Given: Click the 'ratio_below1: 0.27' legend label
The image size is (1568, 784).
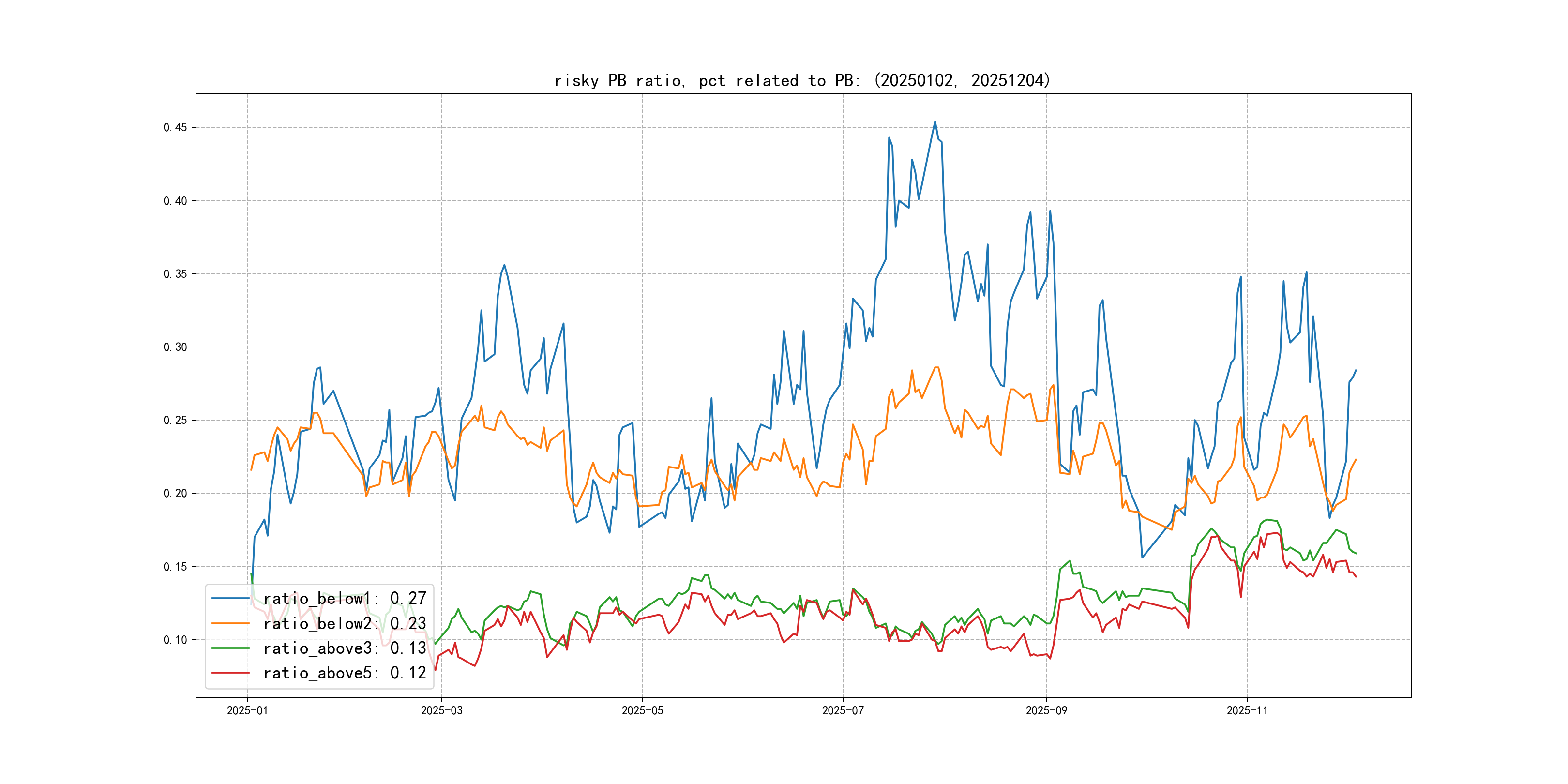Looking at the screenshot, I should point(345,598).
